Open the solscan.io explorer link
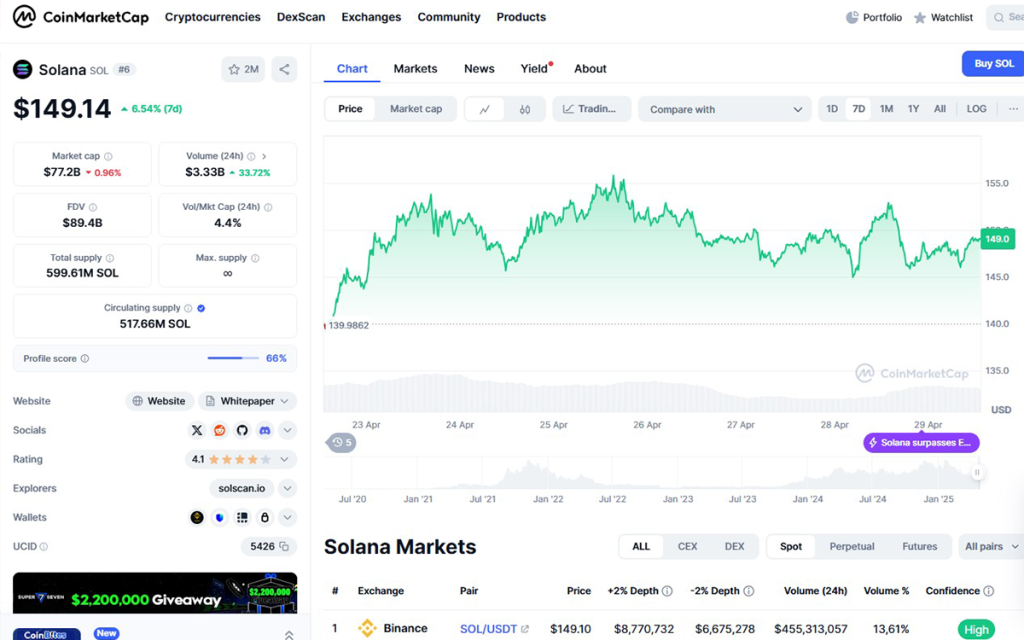 pos(242,488)
